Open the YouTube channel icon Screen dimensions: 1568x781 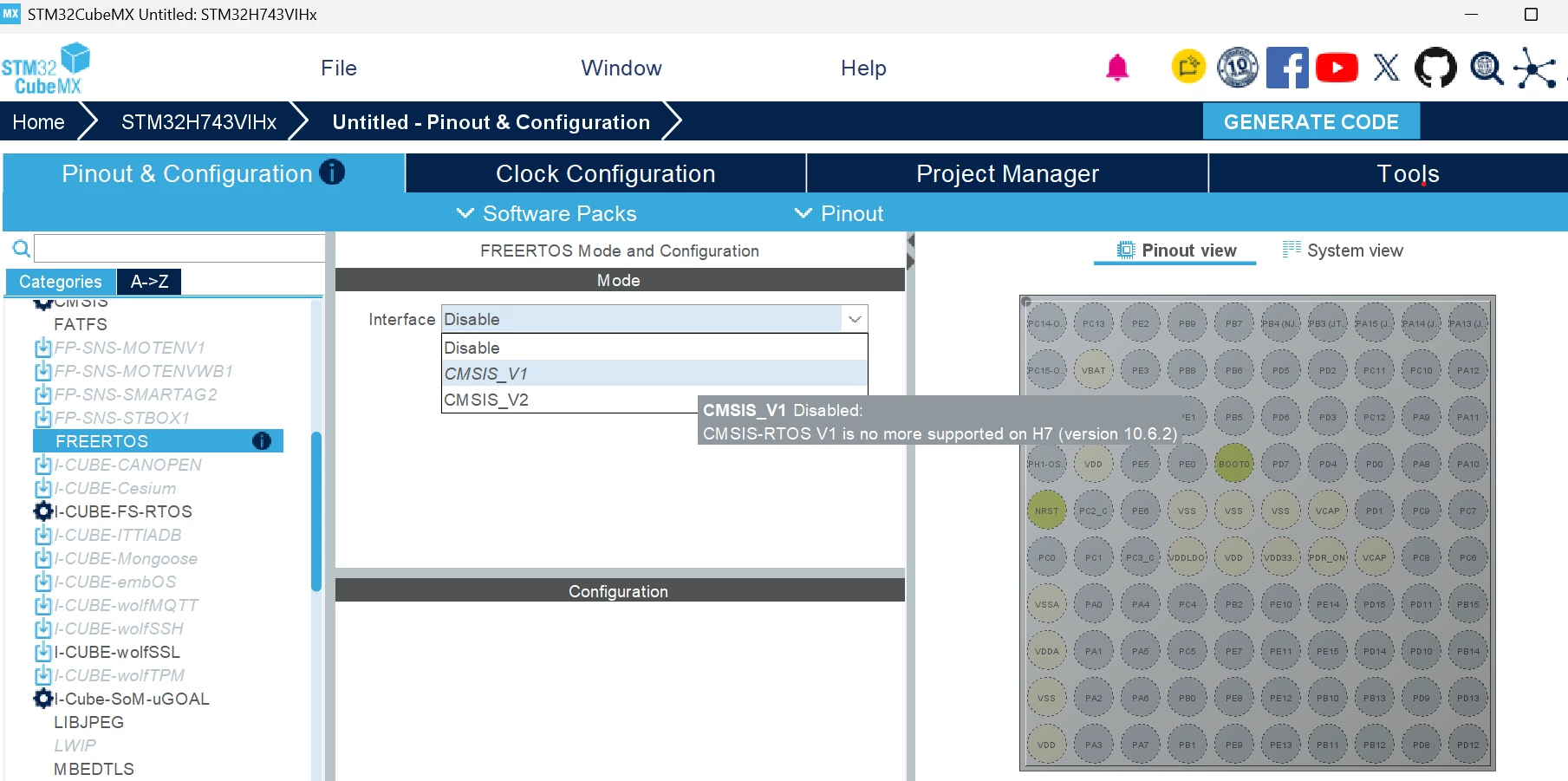click(1337, 68)
